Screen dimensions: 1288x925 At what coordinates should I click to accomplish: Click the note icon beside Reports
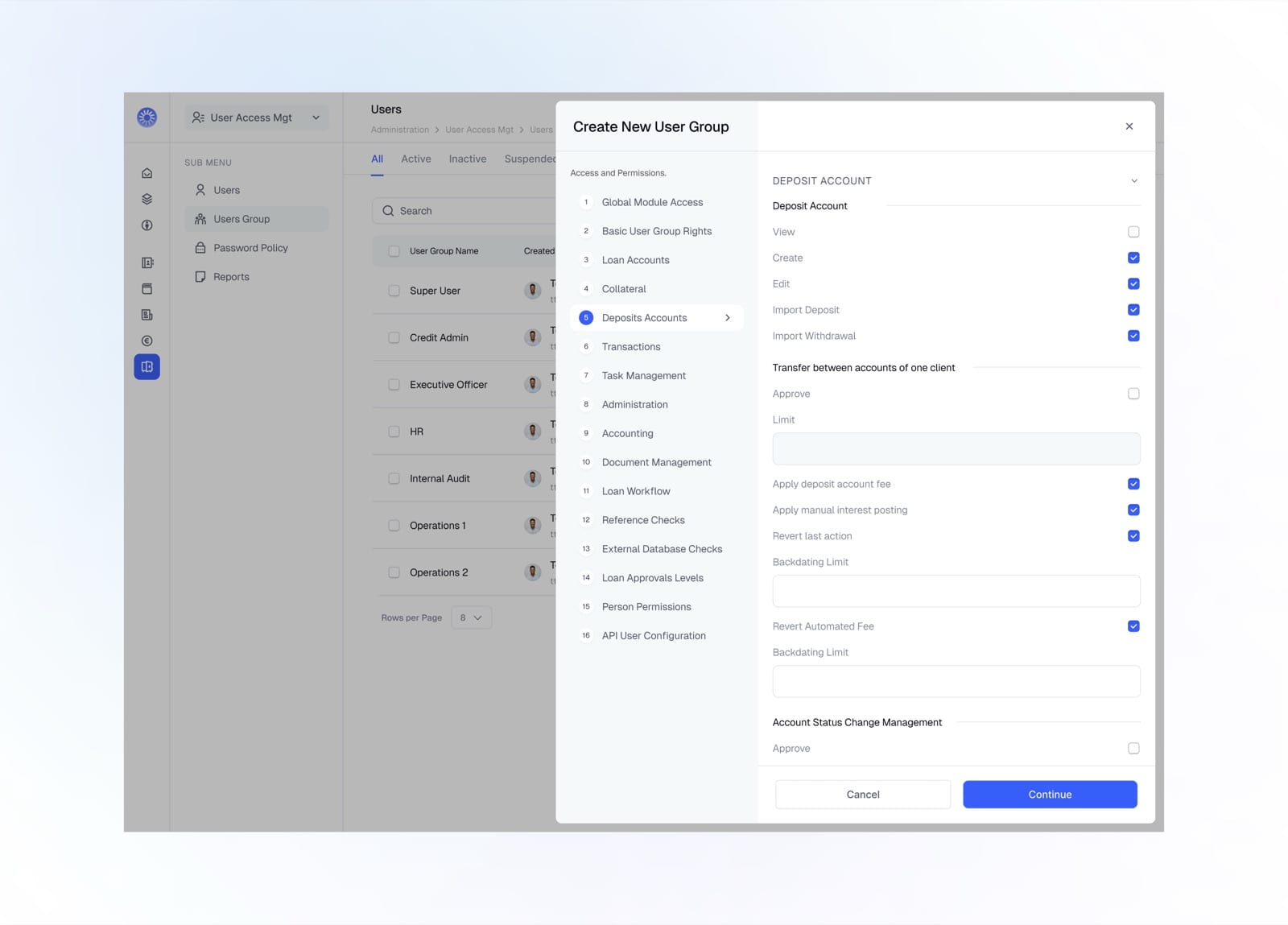tap(200, 277)
